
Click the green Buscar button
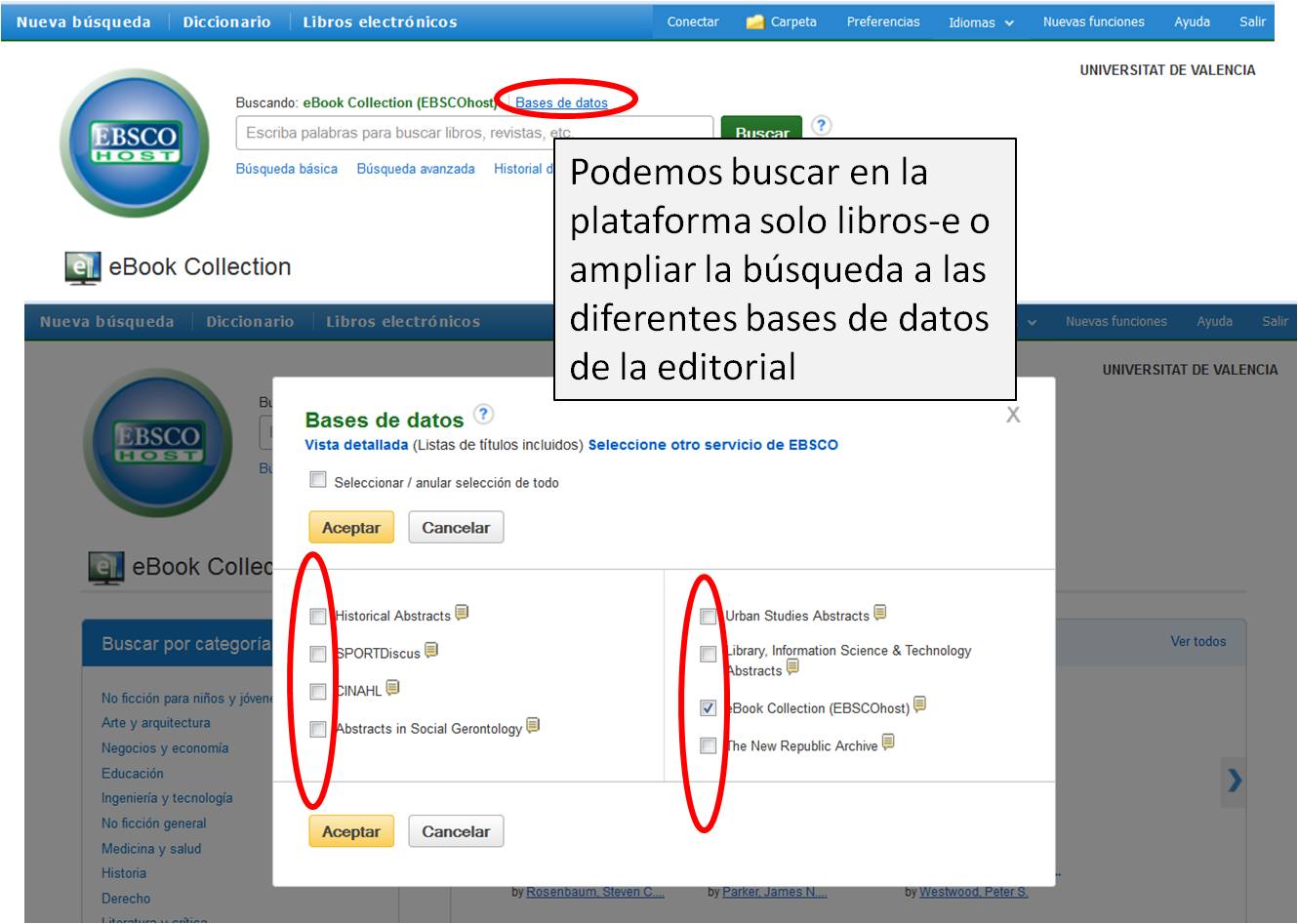click(761, 129)
